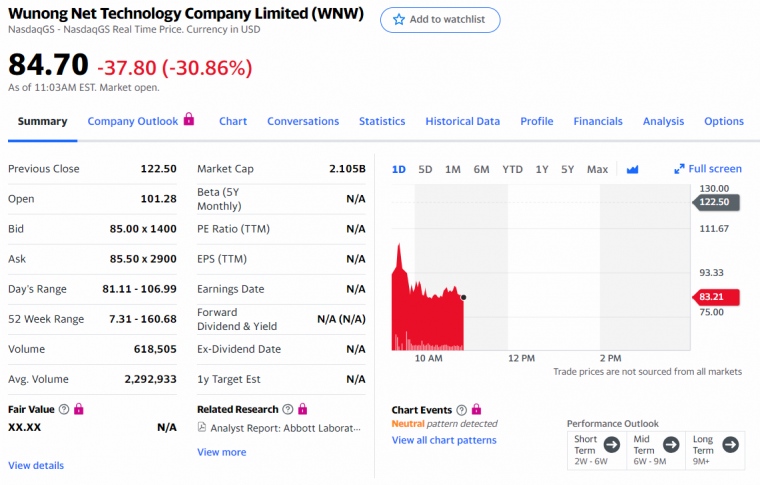
Task: Click the Ask value 85.50 x 2900
Action: click(x=143, y=259)
